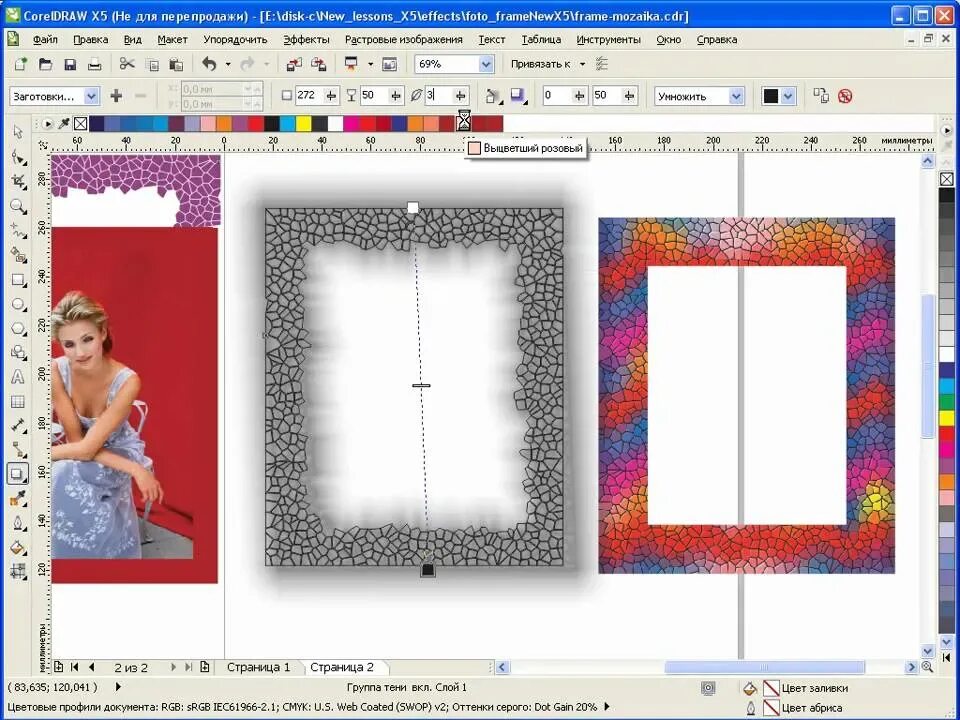Open a file with folder icon
960x720 pixels.
coord(45,64)
